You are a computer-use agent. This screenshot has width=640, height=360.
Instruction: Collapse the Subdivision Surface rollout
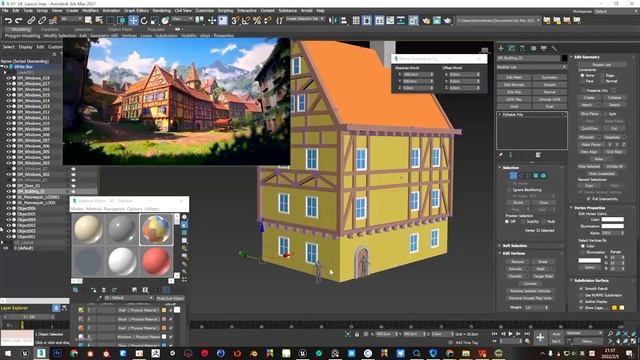click(x=603, y=281)
